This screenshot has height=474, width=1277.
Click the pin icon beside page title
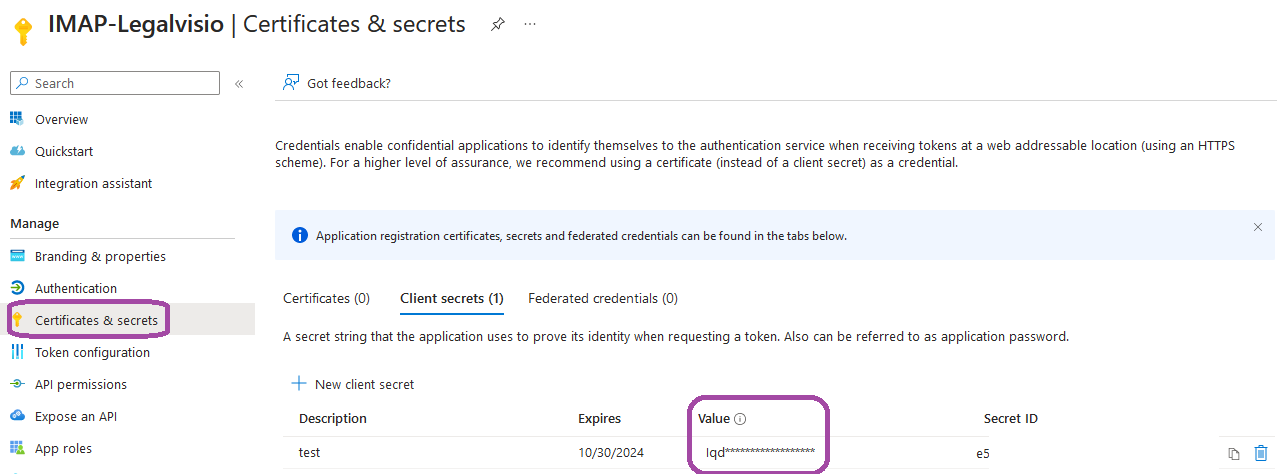497,25
